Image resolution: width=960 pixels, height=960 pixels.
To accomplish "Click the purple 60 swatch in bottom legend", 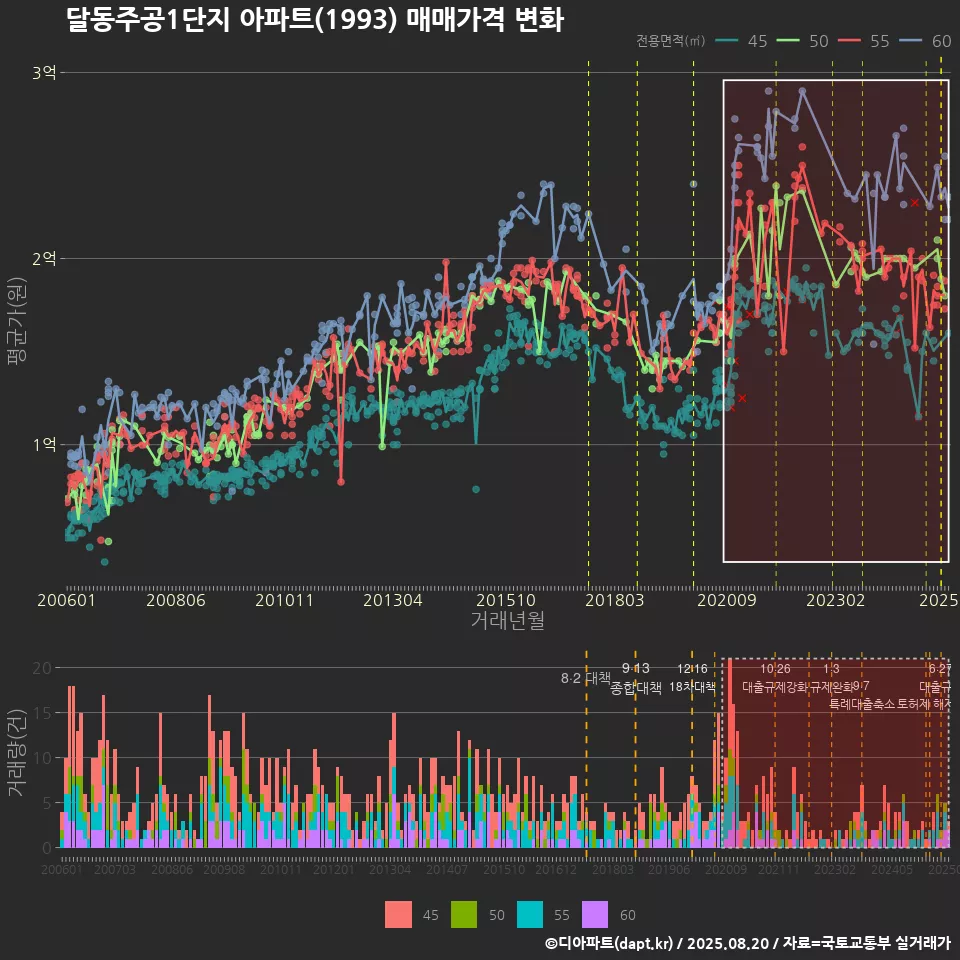I will coord(595,915).
